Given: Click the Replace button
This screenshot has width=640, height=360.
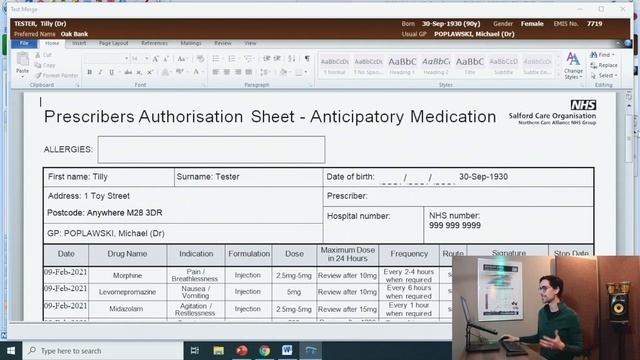Looking at the screenshot, I should click(604, 65).
